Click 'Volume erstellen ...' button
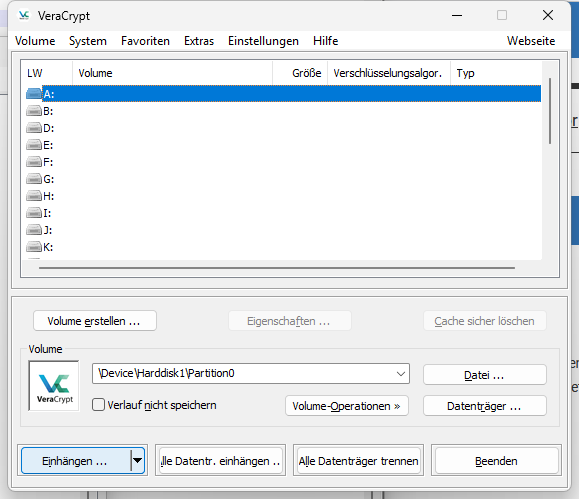This screenshot has width=579, height=499. [95, 321]
